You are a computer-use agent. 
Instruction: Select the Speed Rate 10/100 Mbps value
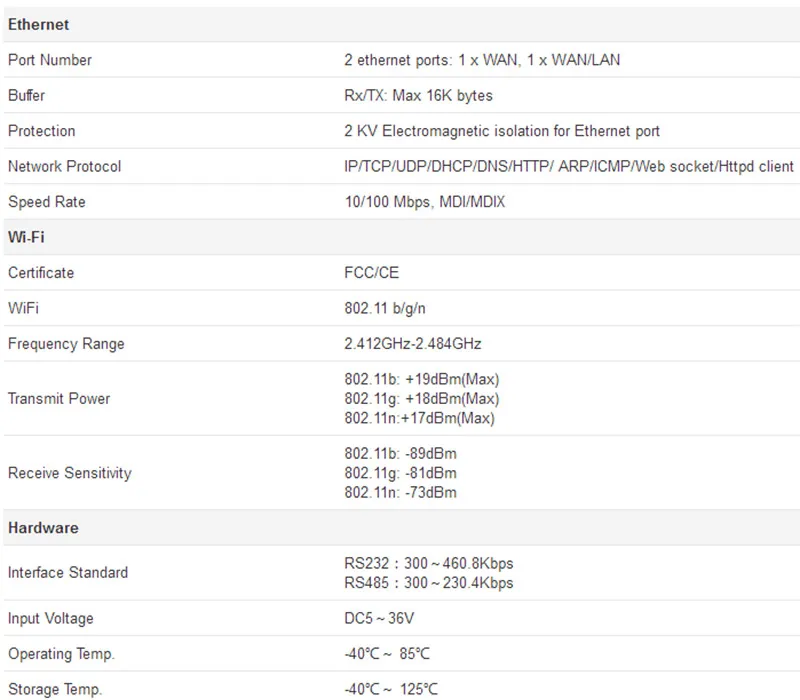click(424, 202)
